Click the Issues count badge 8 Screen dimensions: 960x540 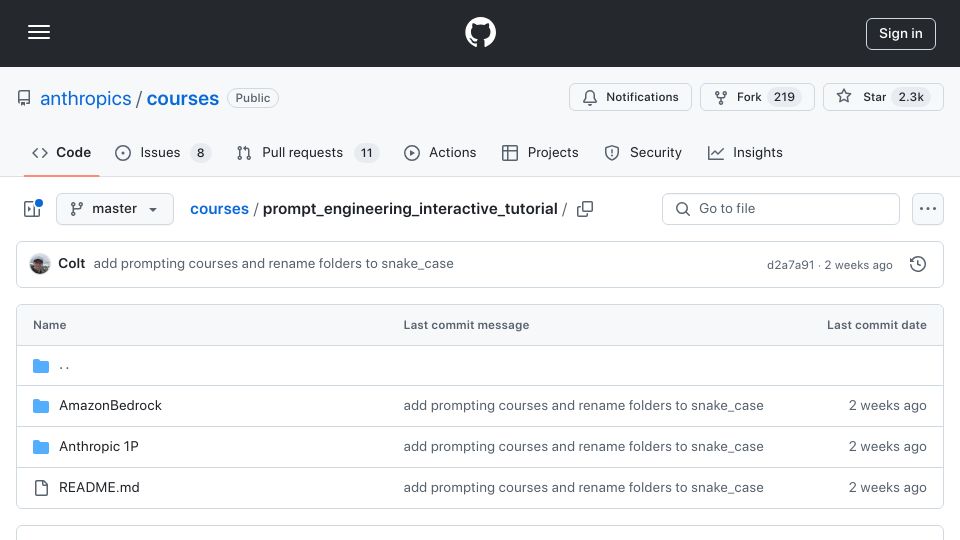(x=200, y=152)
